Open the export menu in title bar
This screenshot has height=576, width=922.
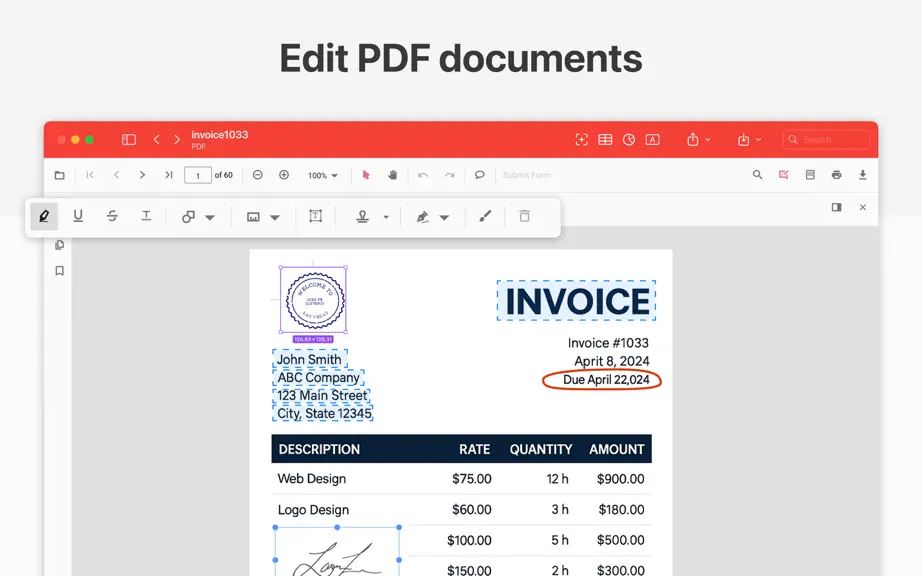pyautogui.click(x=749, y=139)
